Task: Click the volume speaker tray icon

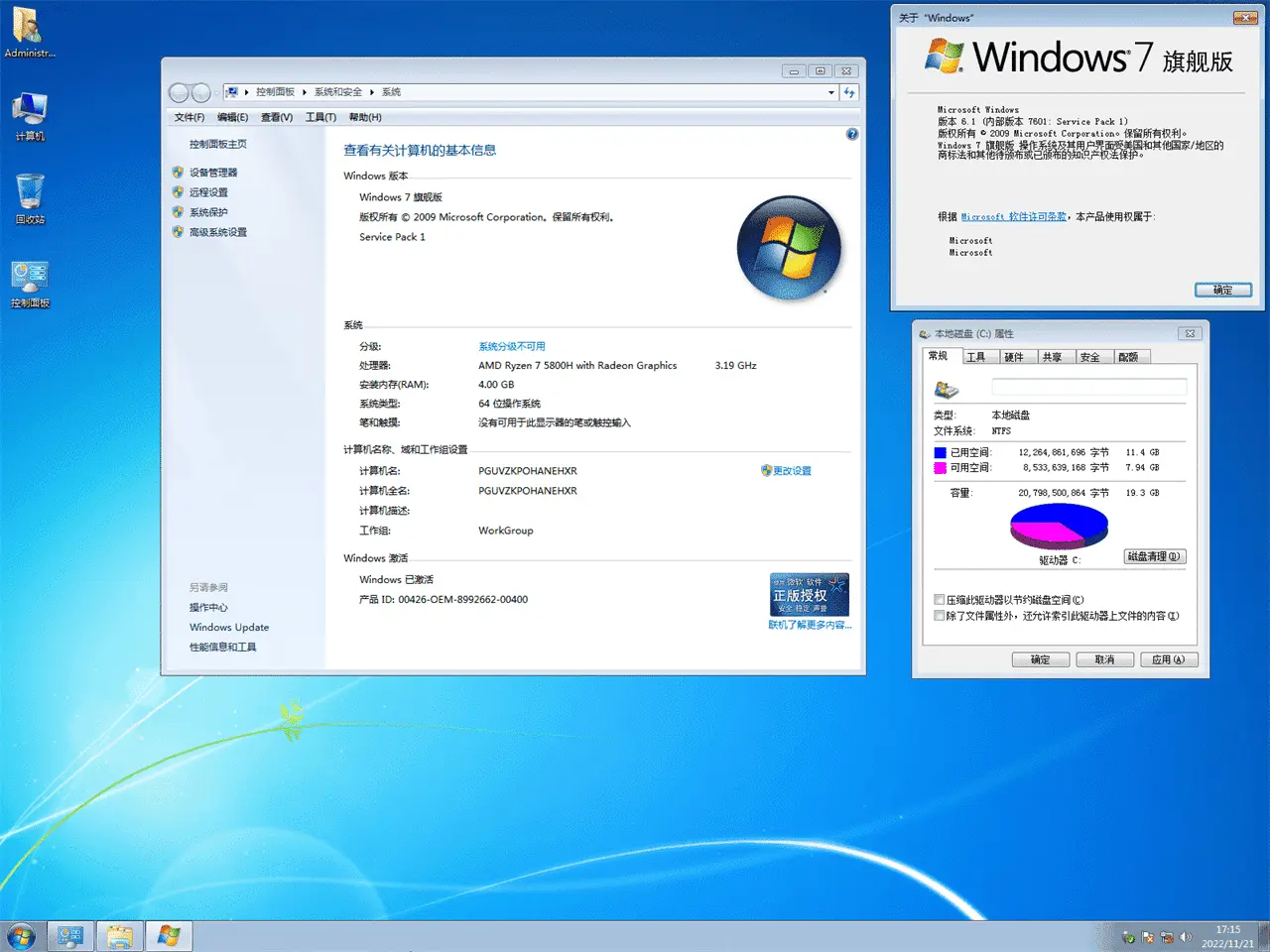Action: (x=1185, y=936)
